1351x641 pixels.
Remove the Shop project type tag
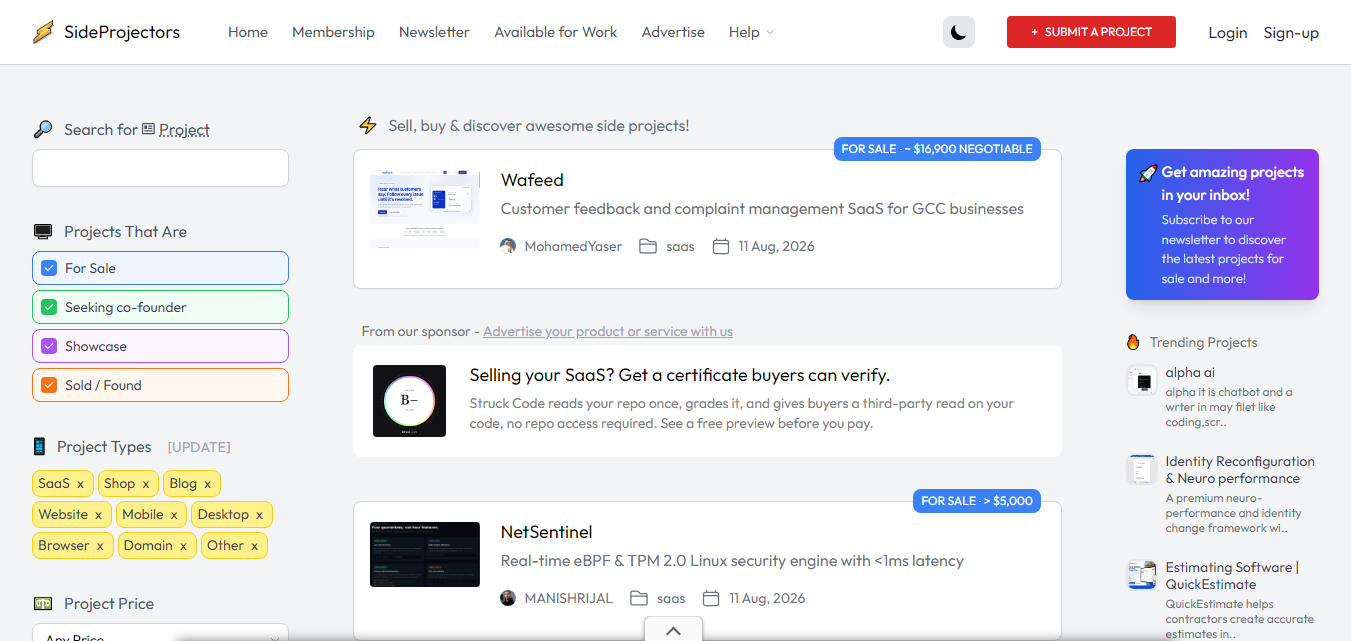[x=146, y=484]
